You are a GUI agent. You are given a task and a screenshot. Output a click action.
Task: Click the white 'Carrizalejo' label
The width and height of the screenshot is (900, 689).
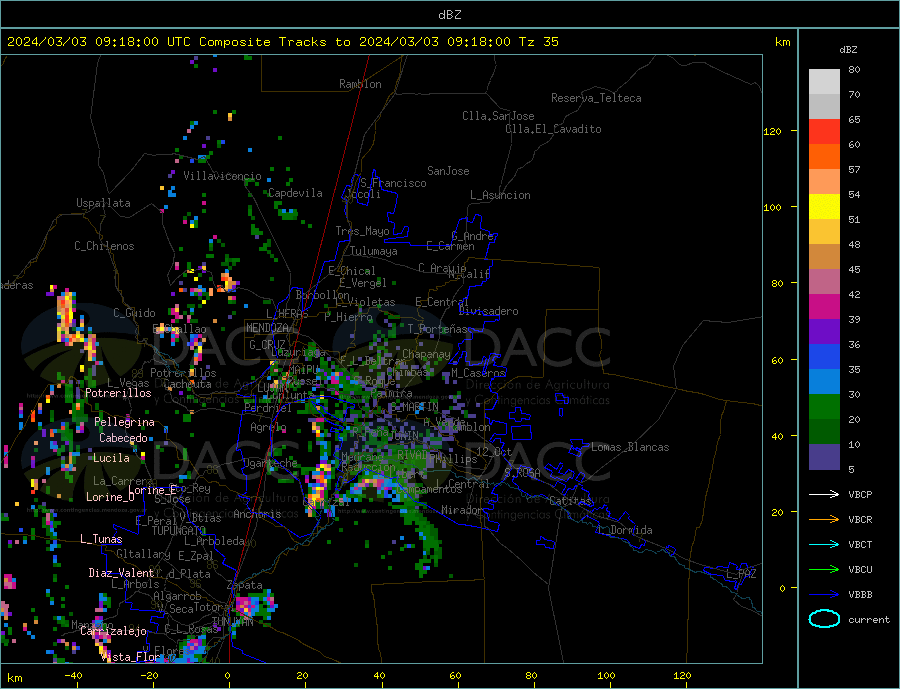[113, 632]
